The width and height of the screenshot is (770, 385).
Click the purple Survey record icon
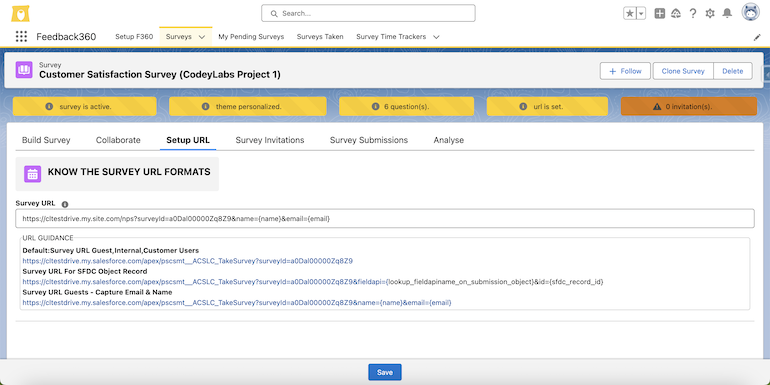coord(24,70)
